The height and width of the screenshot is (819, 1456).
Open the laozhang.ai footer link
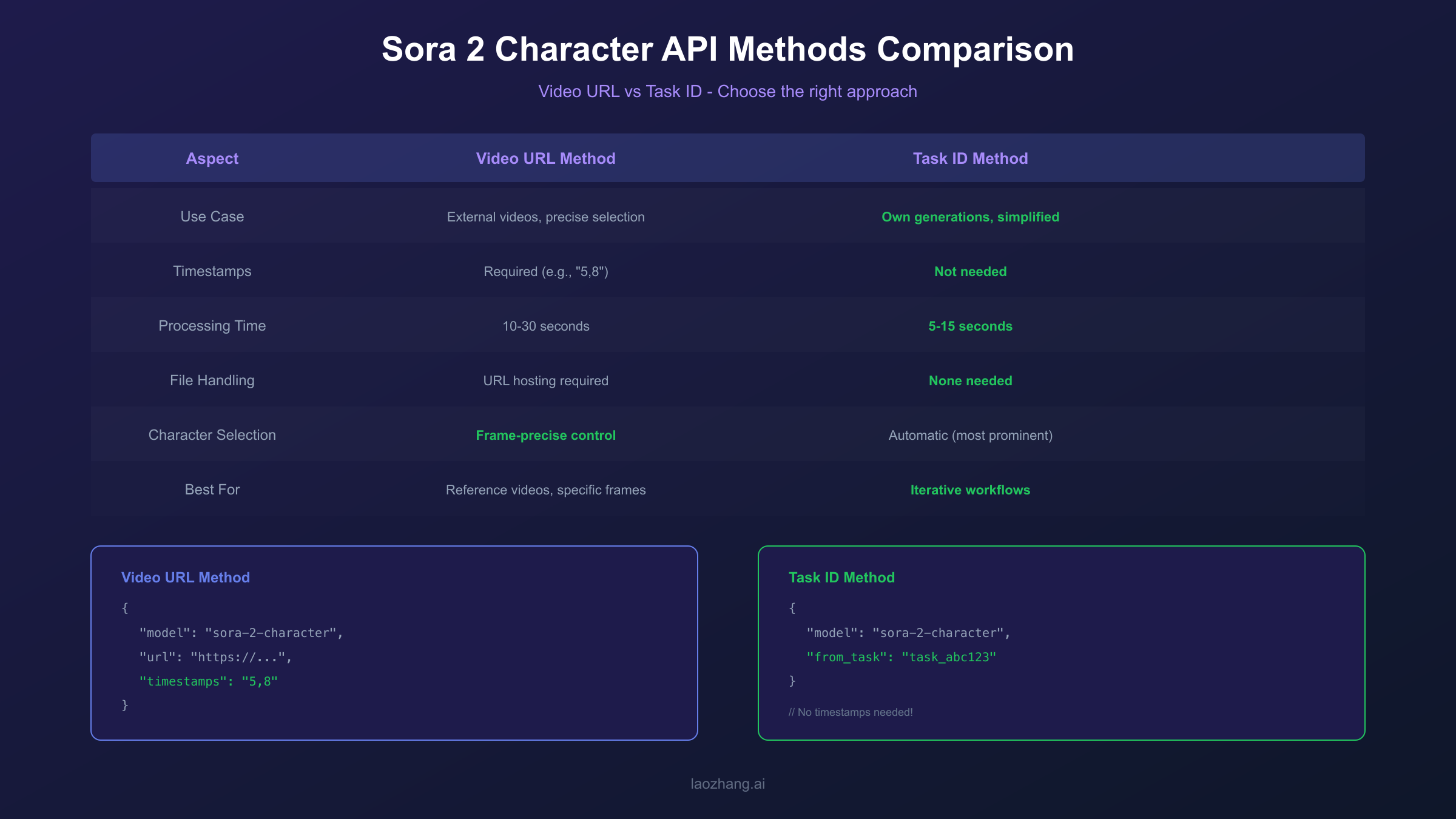(x=727, y=784)
